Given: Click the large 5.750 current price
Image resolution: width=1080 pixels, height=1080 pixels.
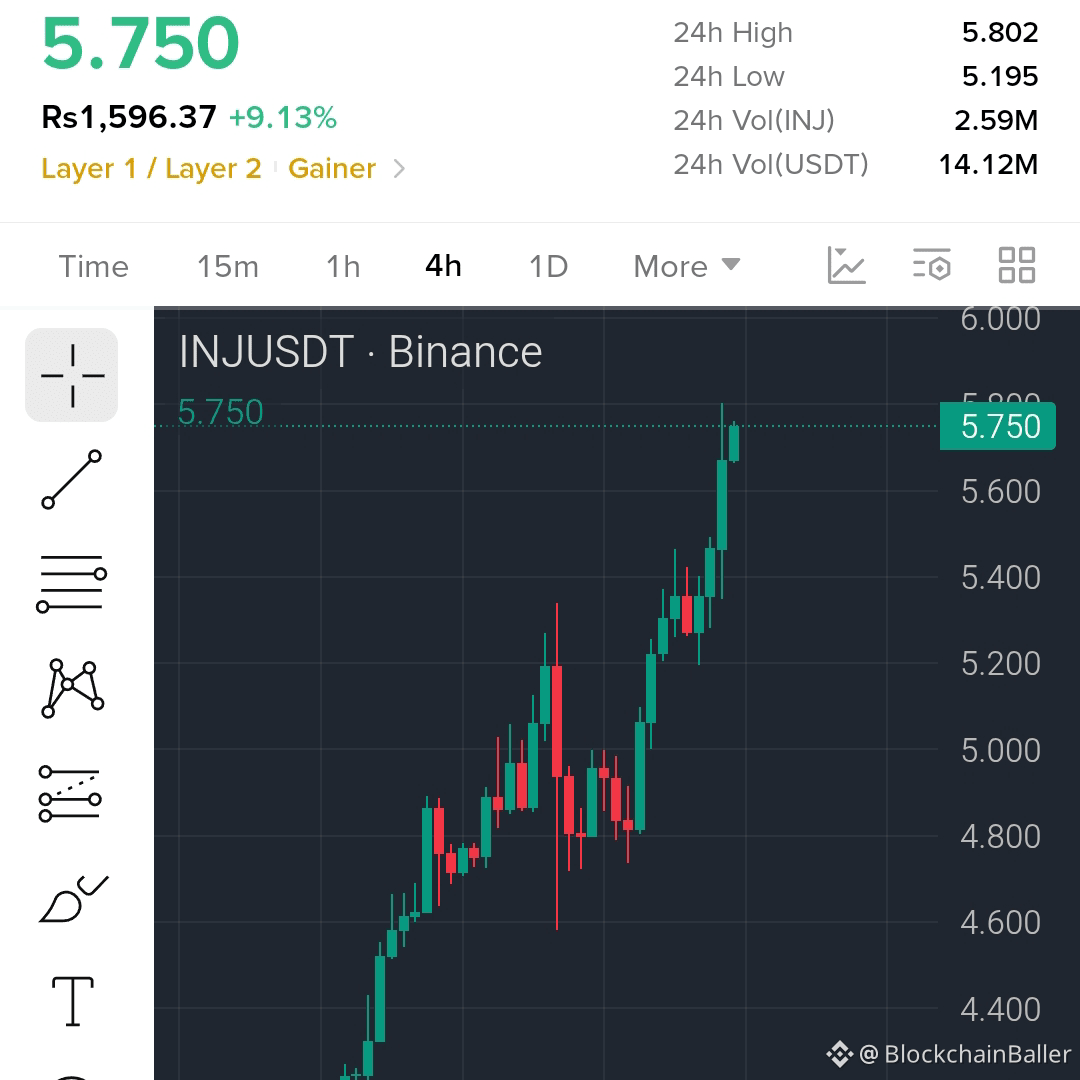Looking at the screenshot, I should click(141, 43).
